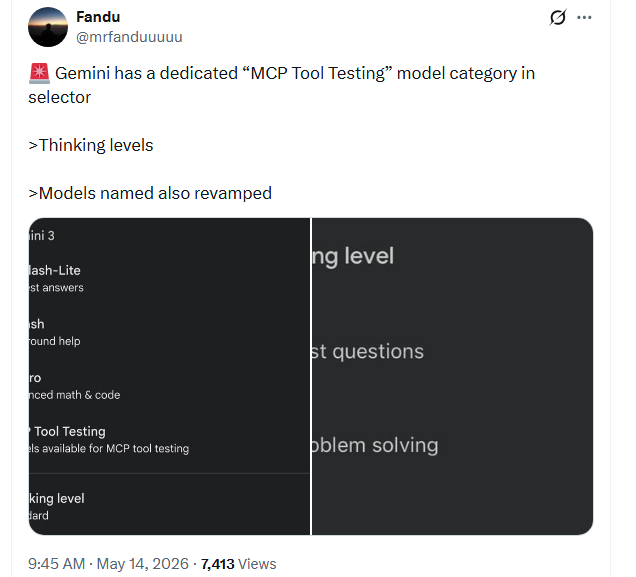Choose the 'problem solving' thinking option
The width and height of the screenshot is (636, 577).
point(375,446)
